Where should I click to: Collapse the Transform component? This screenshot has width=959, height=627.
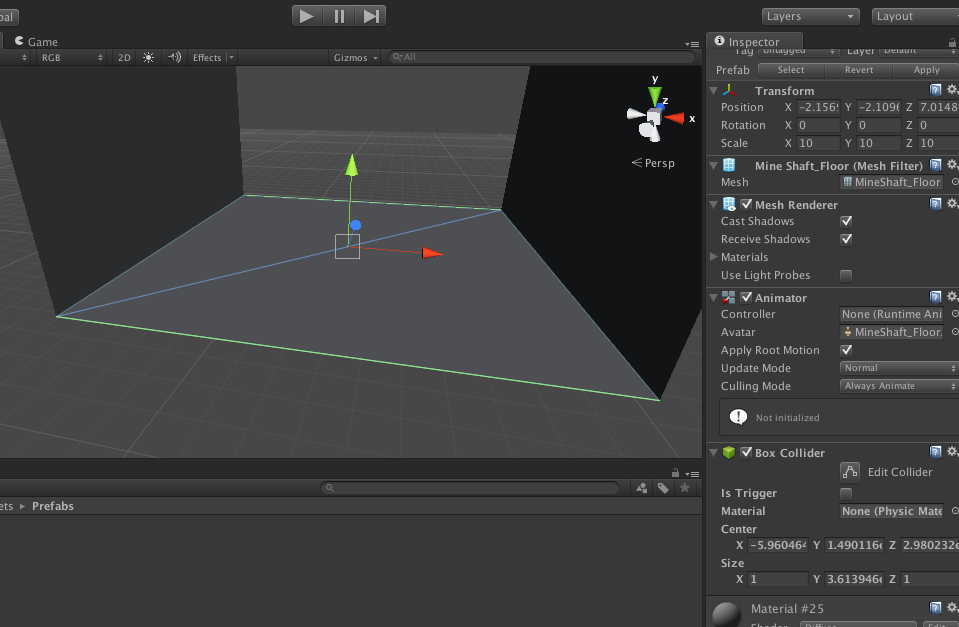pos(713,91)
